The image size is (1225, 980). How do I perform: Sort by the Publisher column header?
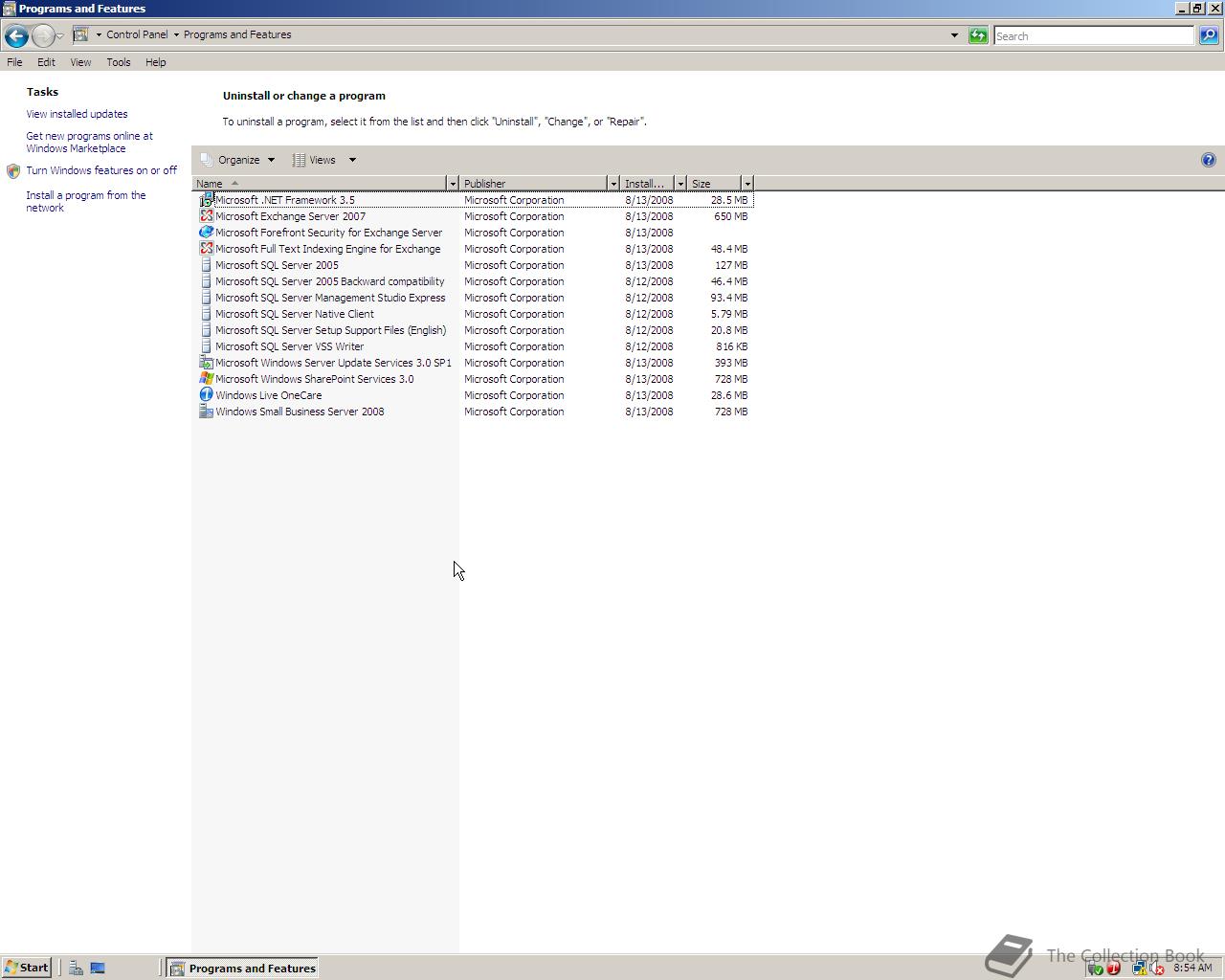point(533,183)
